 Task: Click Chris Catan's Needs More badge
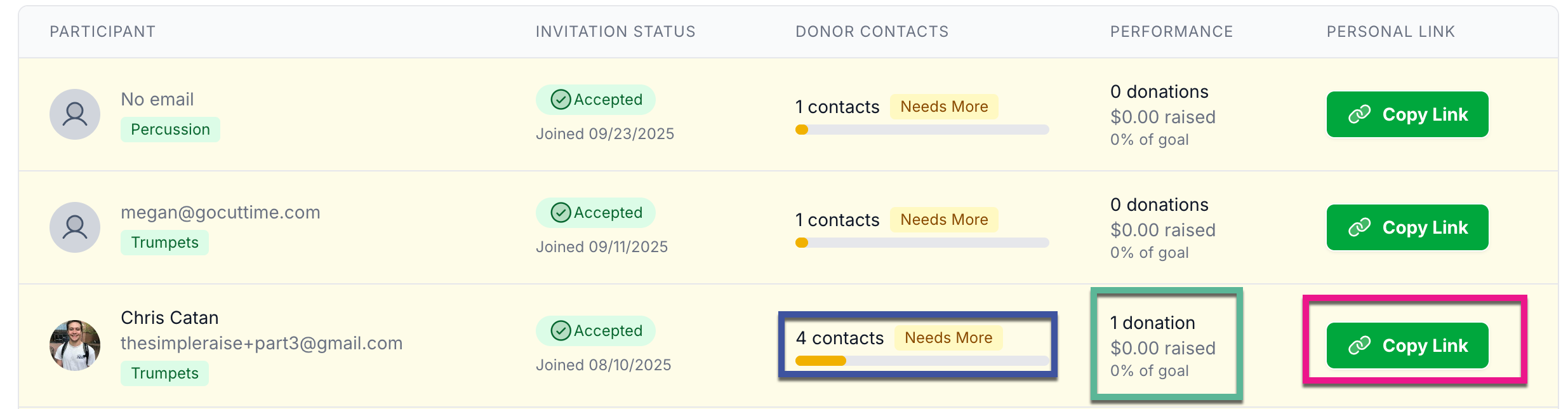[948, 338]
